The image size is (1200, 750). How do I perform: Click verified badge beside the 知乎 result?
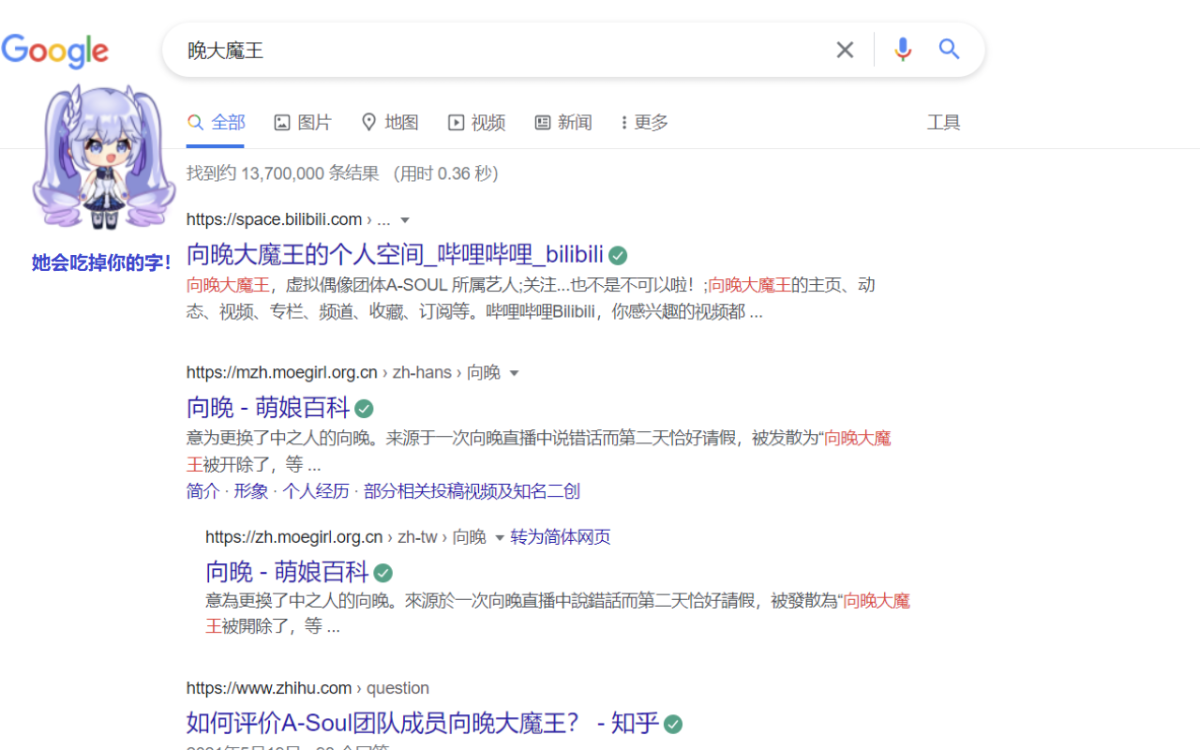coord(674,723)
